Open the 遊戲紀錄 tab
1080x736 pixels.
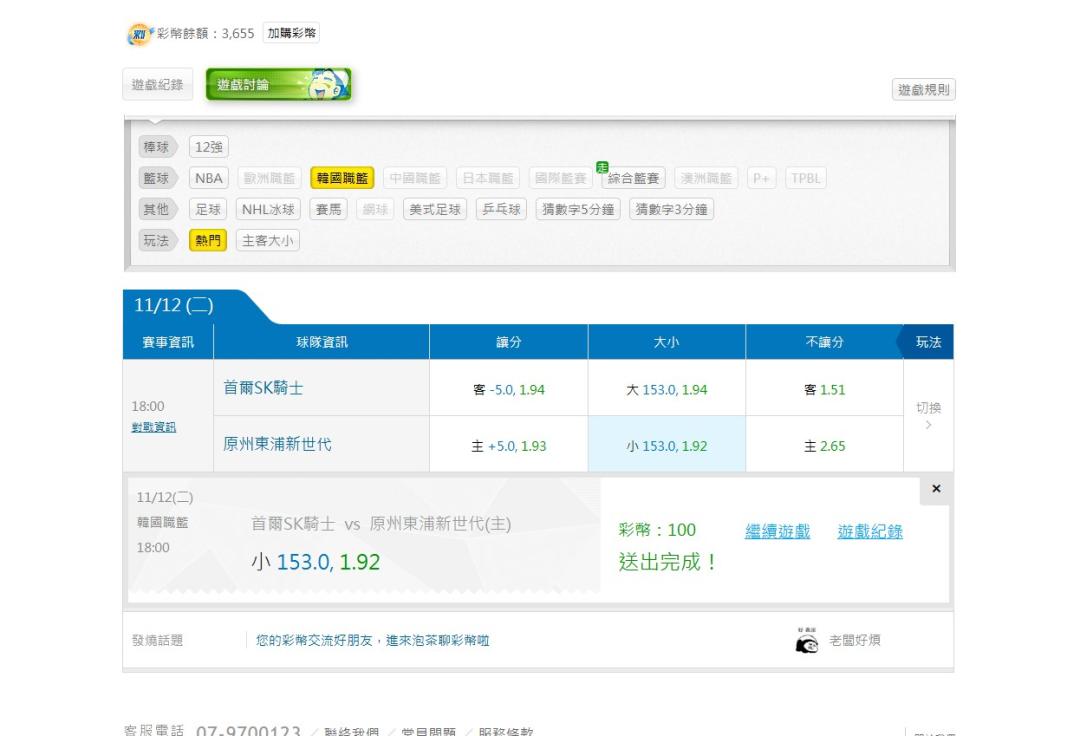[158, 85]
